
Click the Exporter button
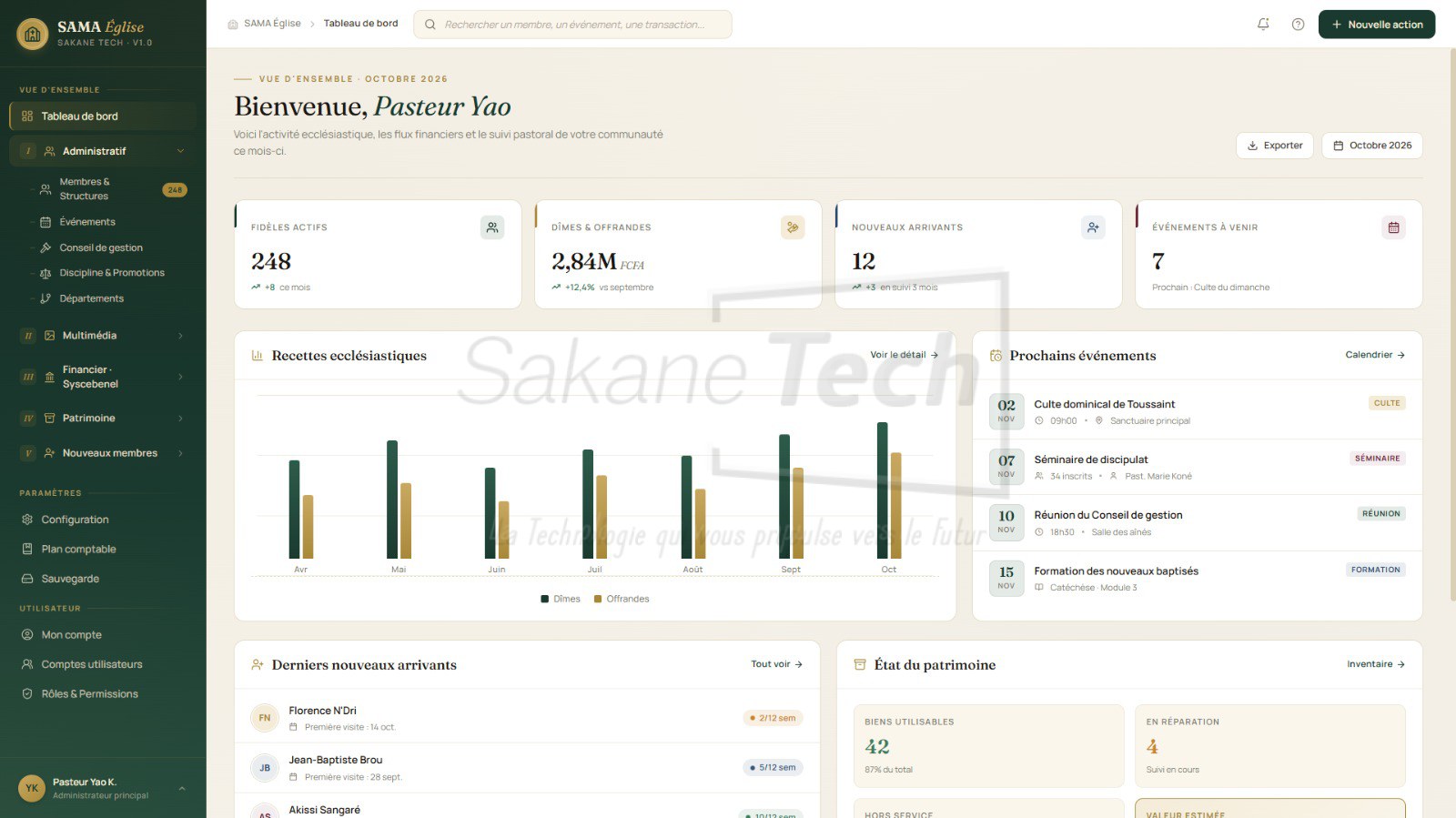click(x=1274, y=146)
